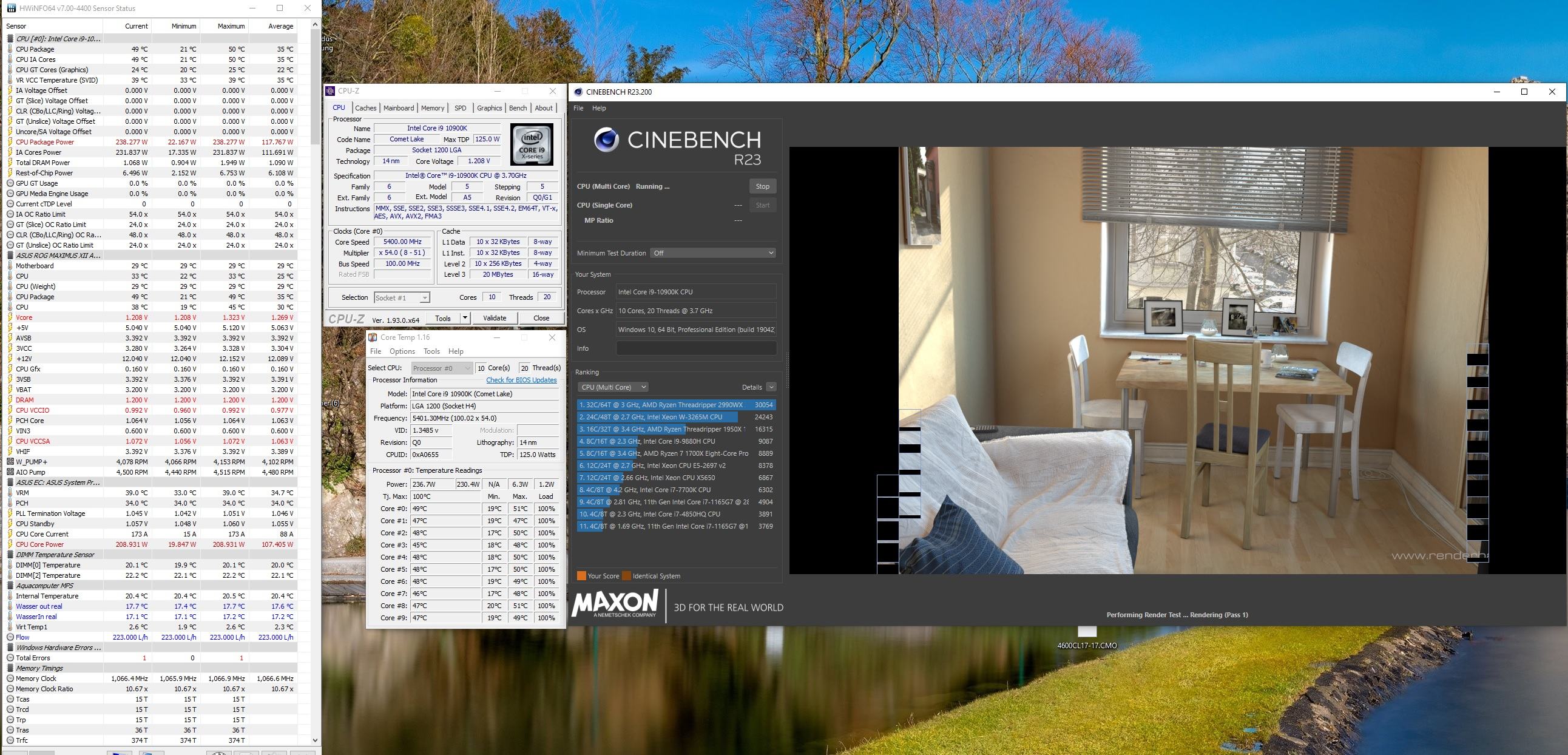Switch to the Graphics tab in CPU-Z
Screen dimensions: 1568x755
(x=489, y=108)
